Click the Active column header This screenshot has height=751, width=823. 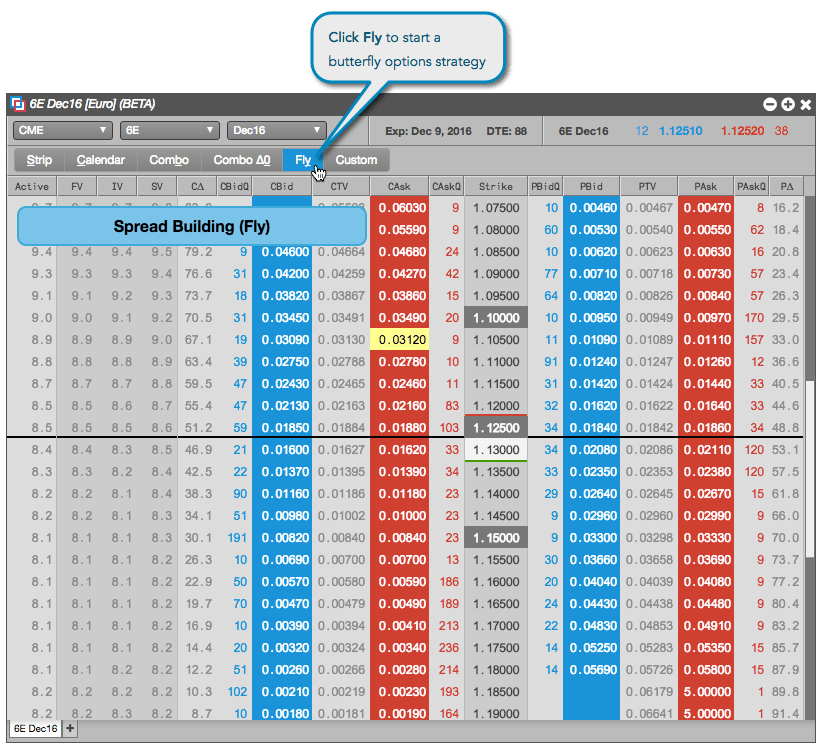31,186
